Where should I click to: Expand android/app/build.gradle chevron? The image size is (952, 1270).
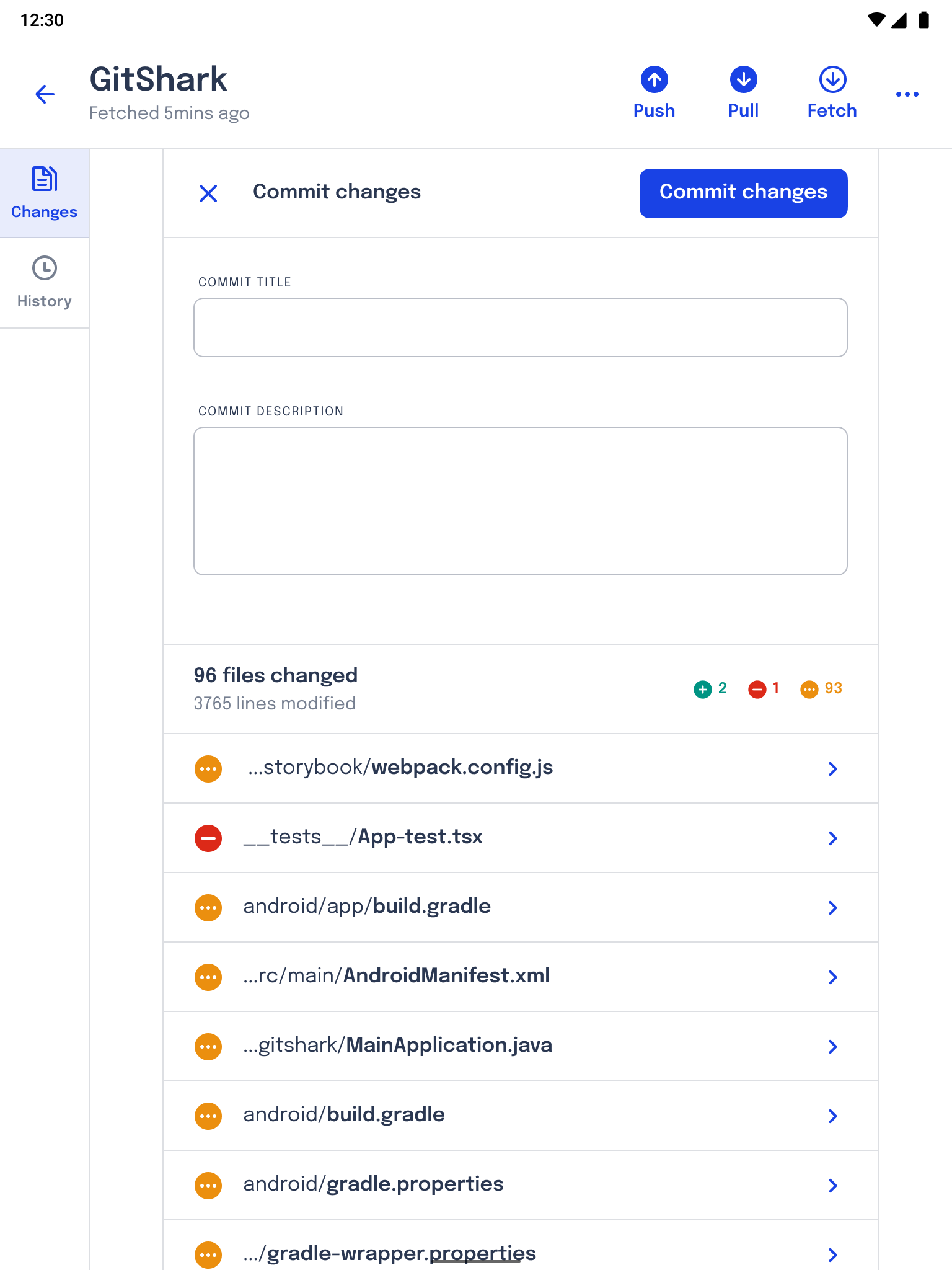pyautogui.click(x=832, y=908)
